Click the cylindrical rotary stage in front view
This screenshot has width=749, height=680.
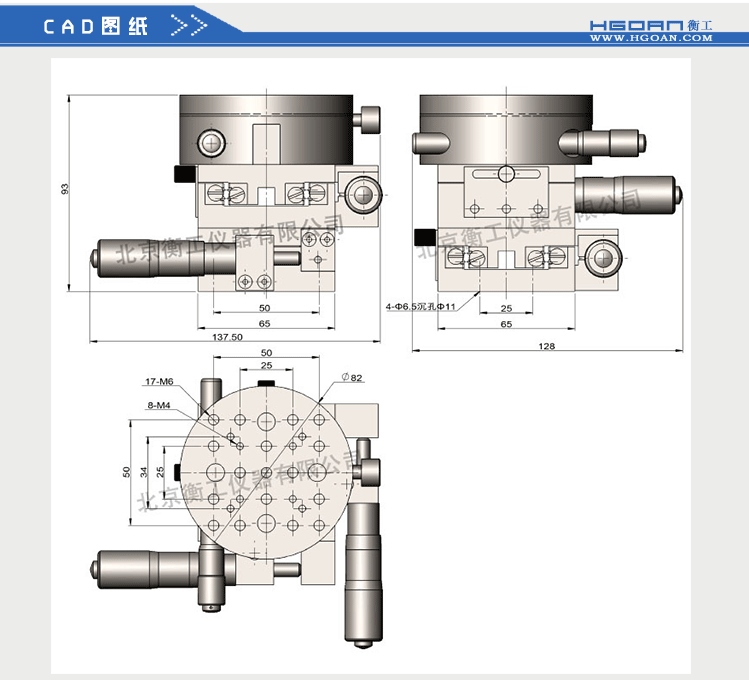(266, 128)
